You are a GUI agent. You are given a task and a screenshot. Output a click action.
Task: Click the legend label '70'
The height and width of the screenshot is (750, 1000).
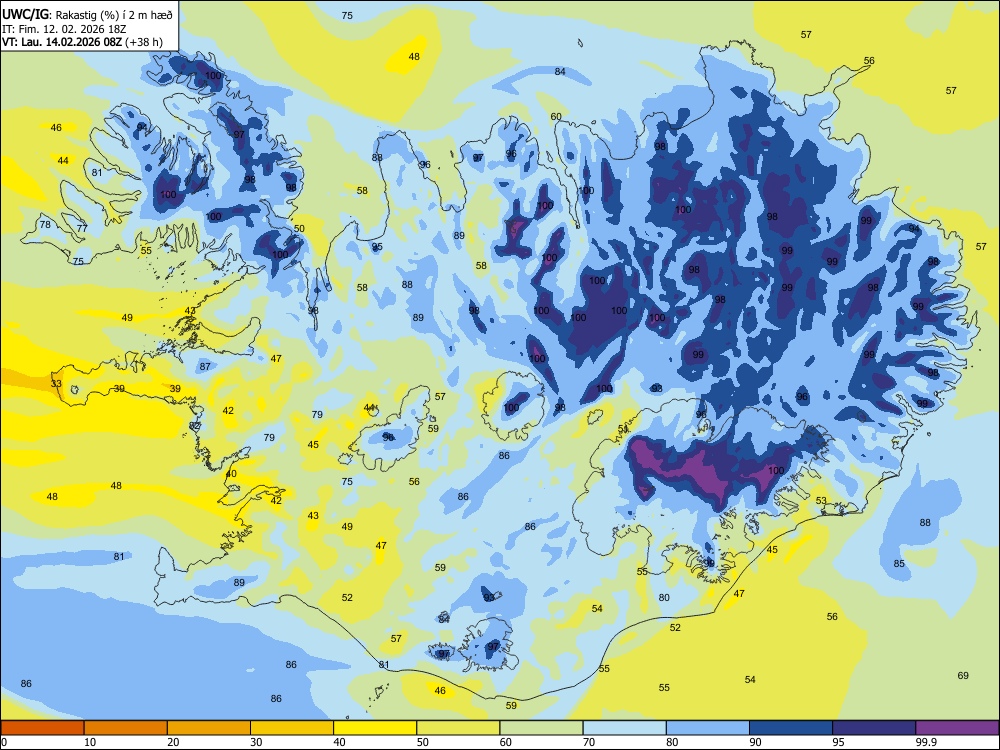589,742
